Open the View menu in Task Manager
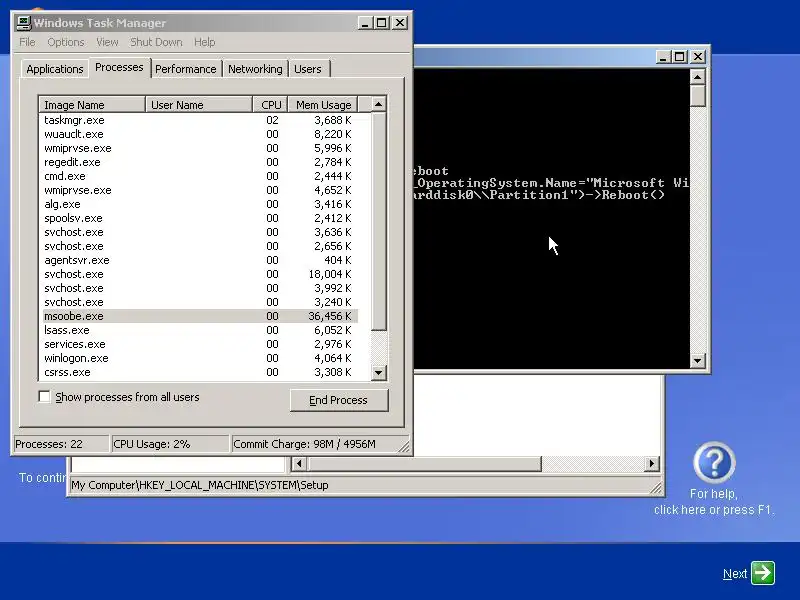The width and height of the screenshot is (800, 600). [107, 42]
